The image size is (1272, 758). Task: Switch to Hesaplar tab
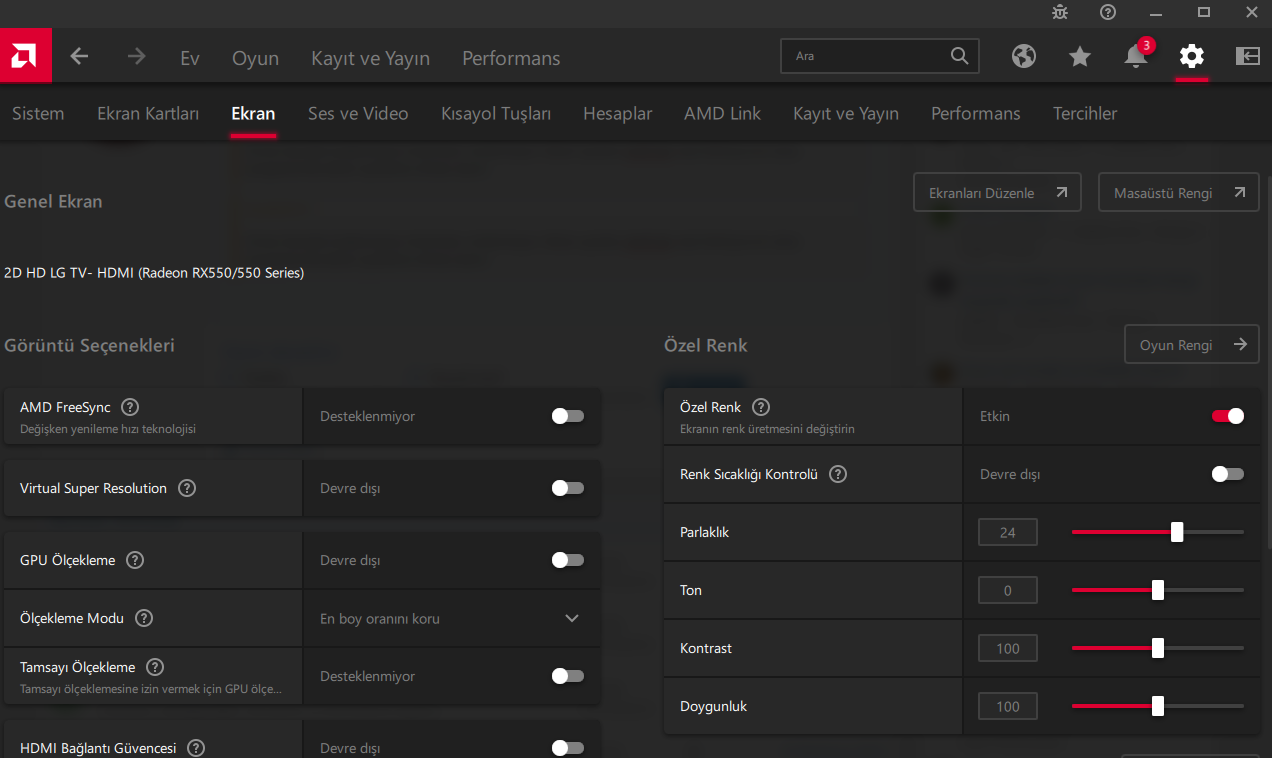click(x=618, y=113)
